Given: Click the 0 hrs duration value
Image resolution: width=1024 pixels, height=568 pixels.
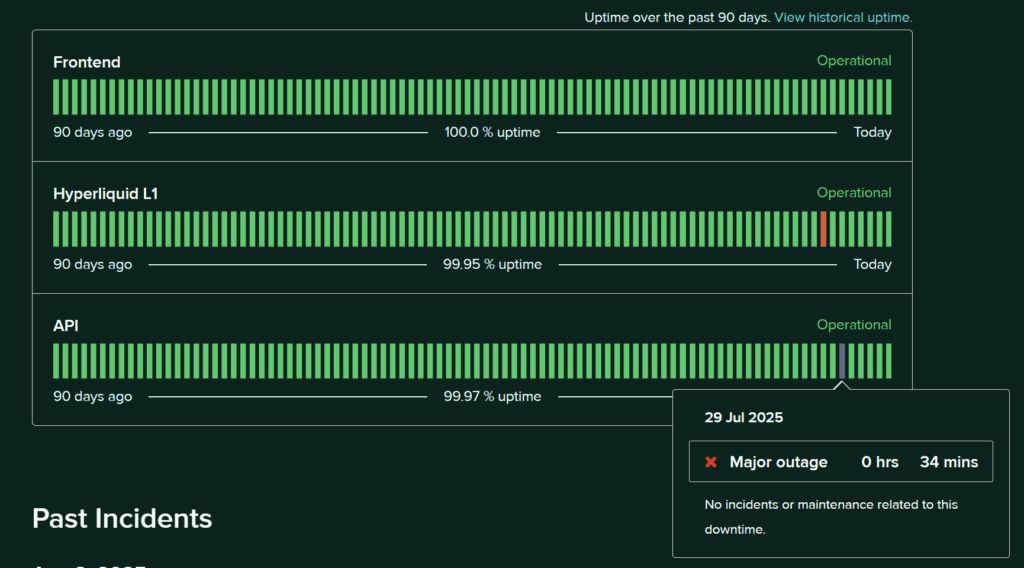Looking at the screenshot, I should (880, 462).
